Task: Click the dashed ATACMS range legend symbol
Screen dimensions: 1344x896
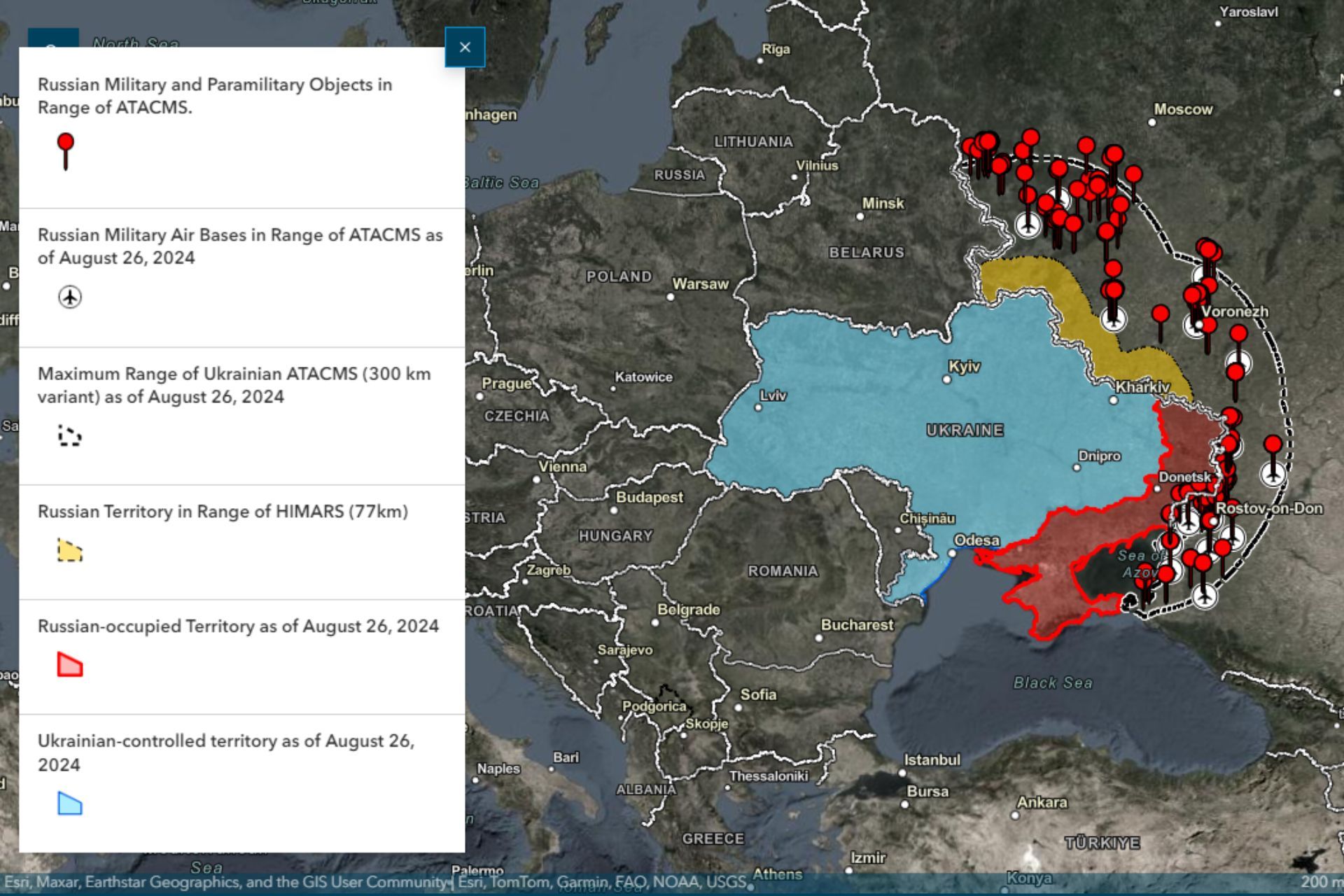Action: point(69,435)
